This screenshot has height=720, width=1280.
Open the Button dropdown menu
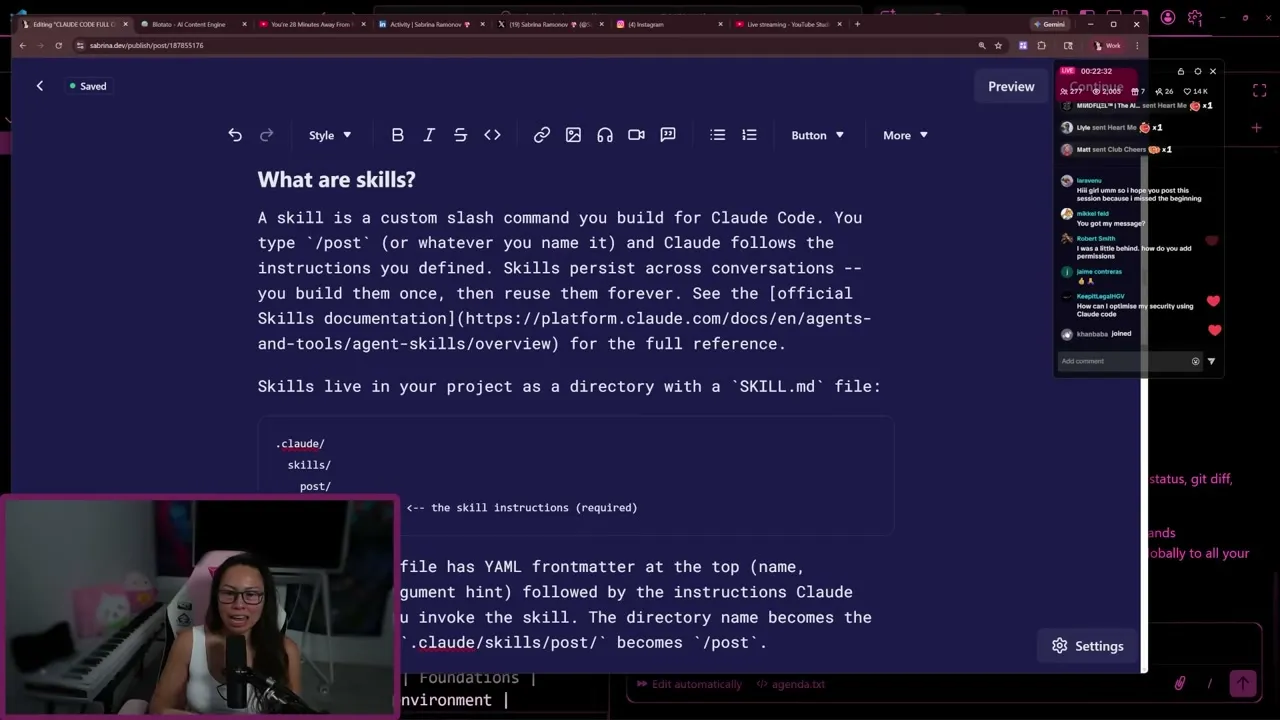coord(817,135)
